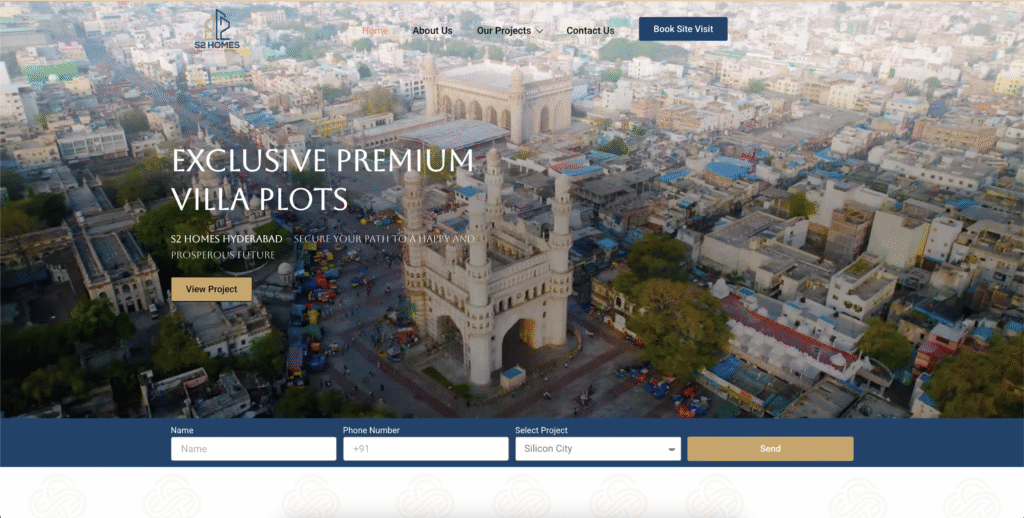Click the gold View Project button
Image resolution: width=1024 pixels, height=518 pixels.
click(x=211, y=289)
